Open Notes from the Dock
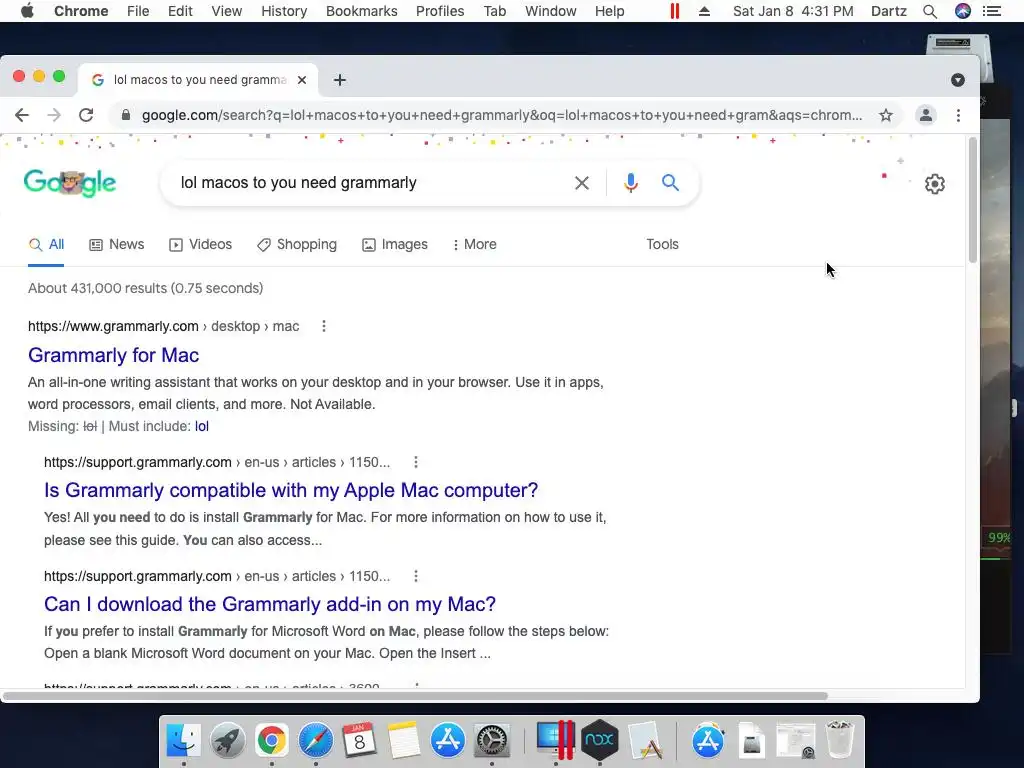This screenshot has width=1024, height=768. pyautogui.click(x=403, y=740)
